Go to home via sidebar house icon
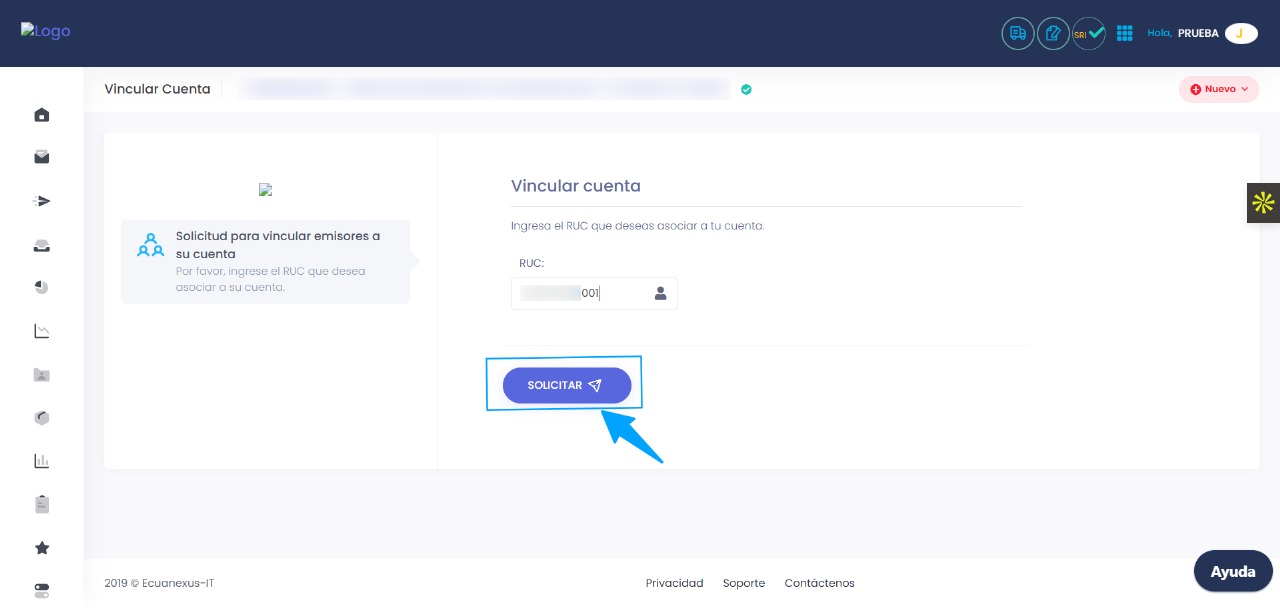The image size is (1280, 608). 42,115
